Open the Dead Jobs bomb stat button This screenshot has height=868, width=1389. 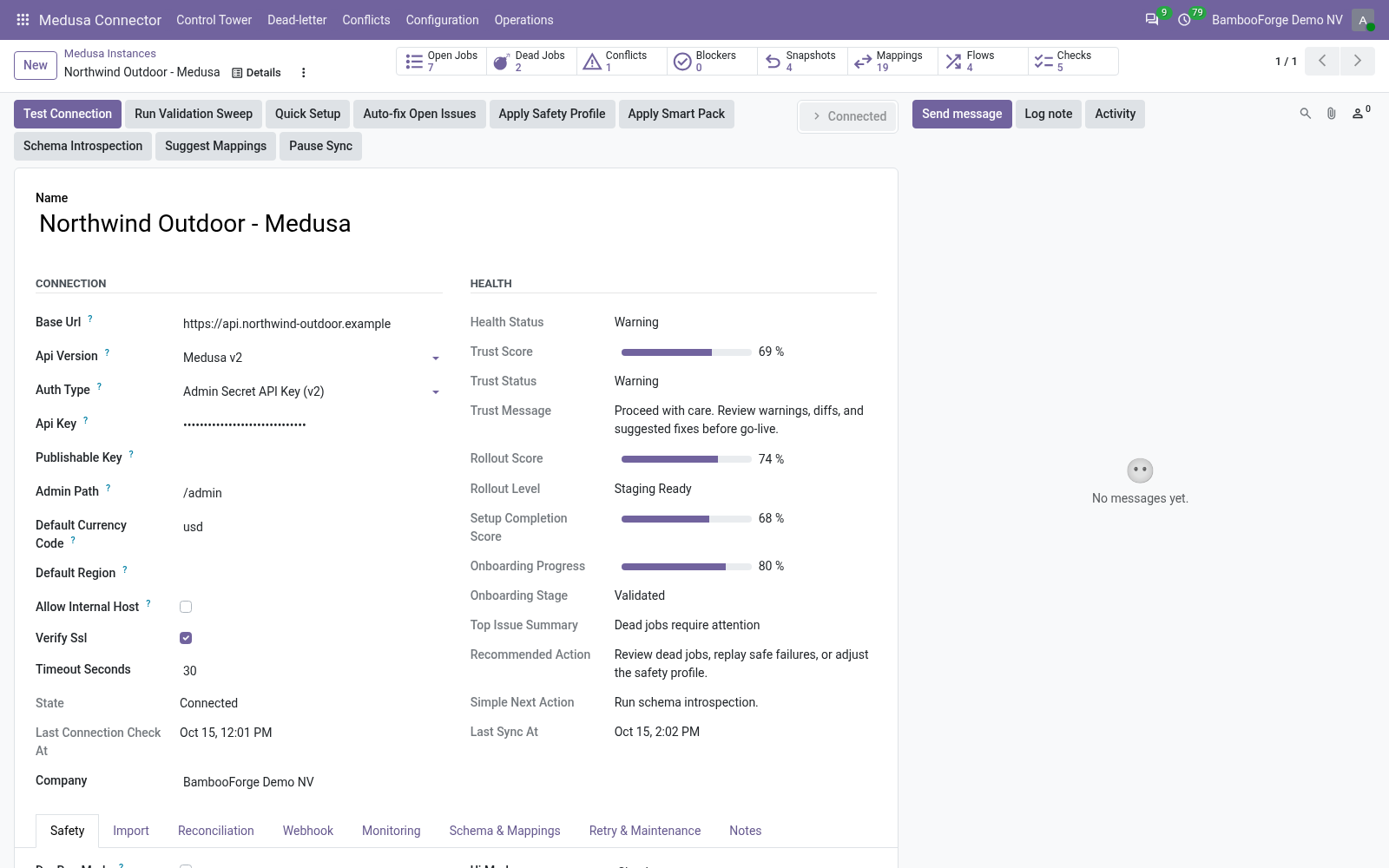click(x=532, y=62)
